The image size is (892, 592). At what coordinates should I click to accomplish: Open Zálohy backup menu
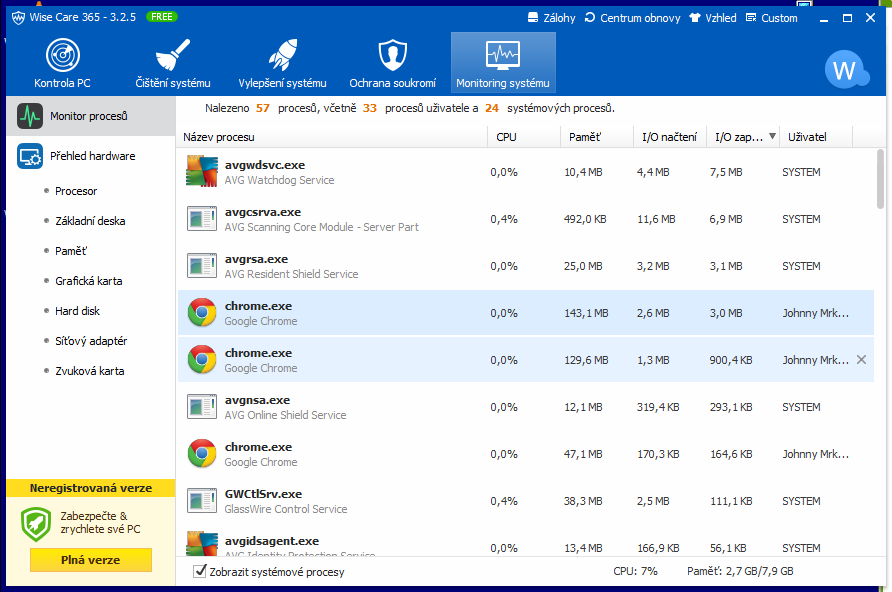tap(551, 18)
